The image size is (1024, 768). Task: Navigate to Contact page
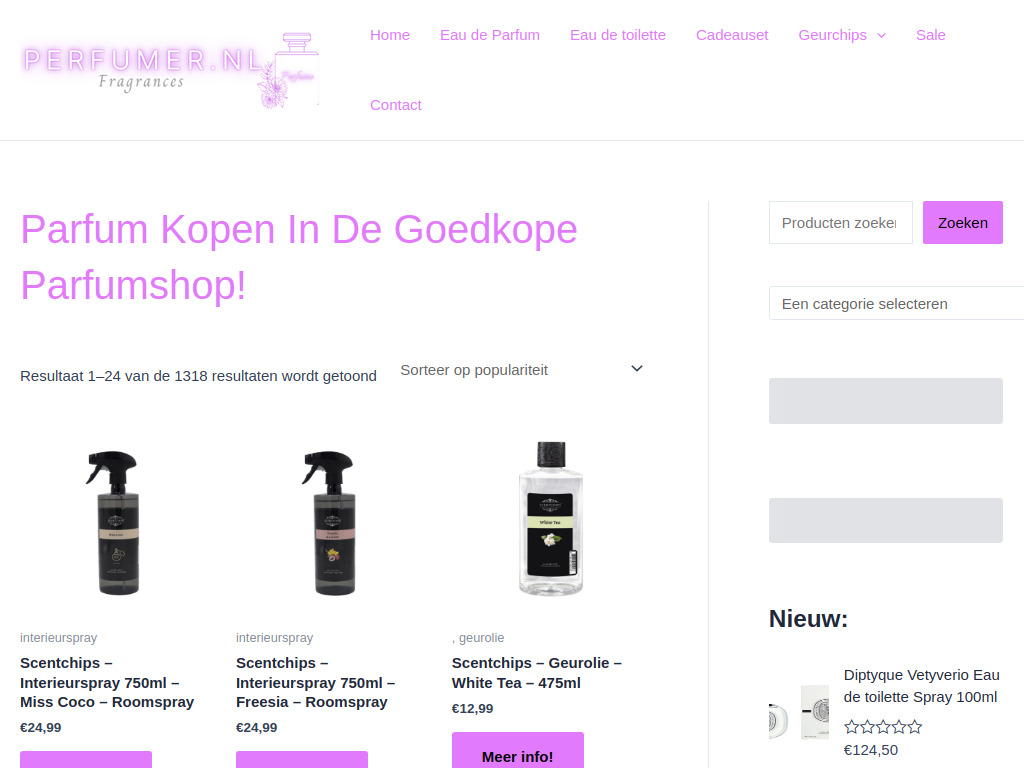click(396, 105)
